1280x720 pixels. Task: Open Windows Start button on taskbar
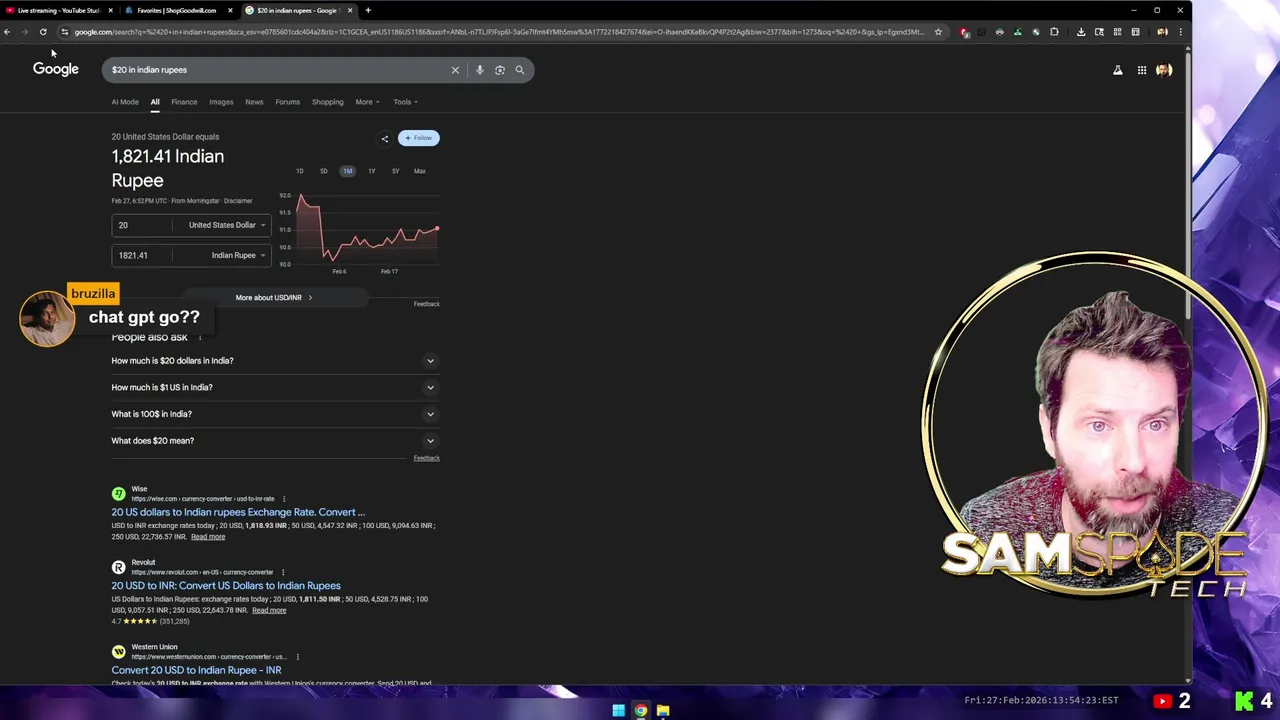(x=619, y=711)
